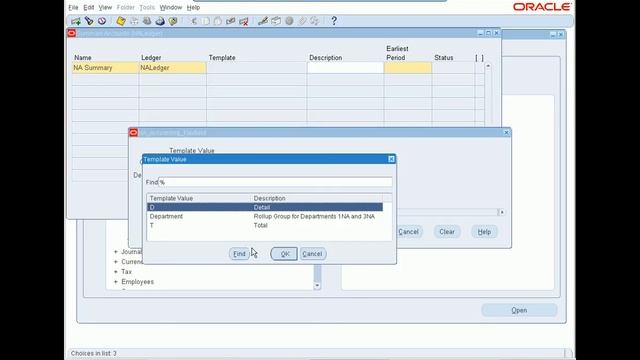Click the NA Summary name cell
Image resolution: width=640 pixels, height=360 pixels.
tap(105, 68)
